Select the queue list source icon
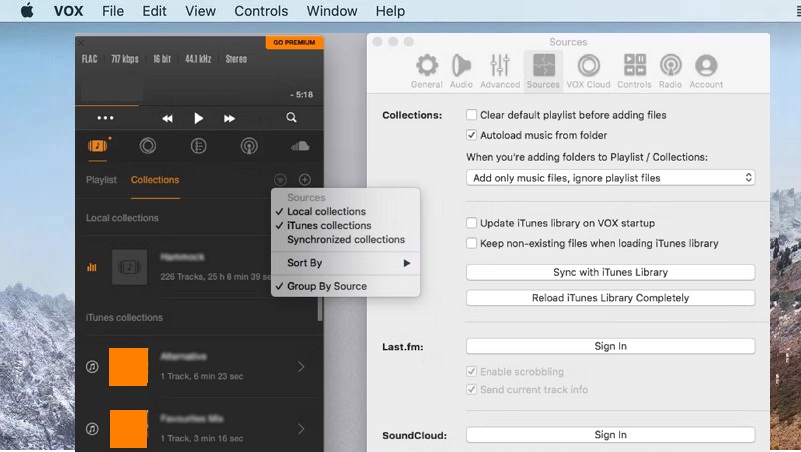The width and height of the screenshot is (801, 452). 198,146
